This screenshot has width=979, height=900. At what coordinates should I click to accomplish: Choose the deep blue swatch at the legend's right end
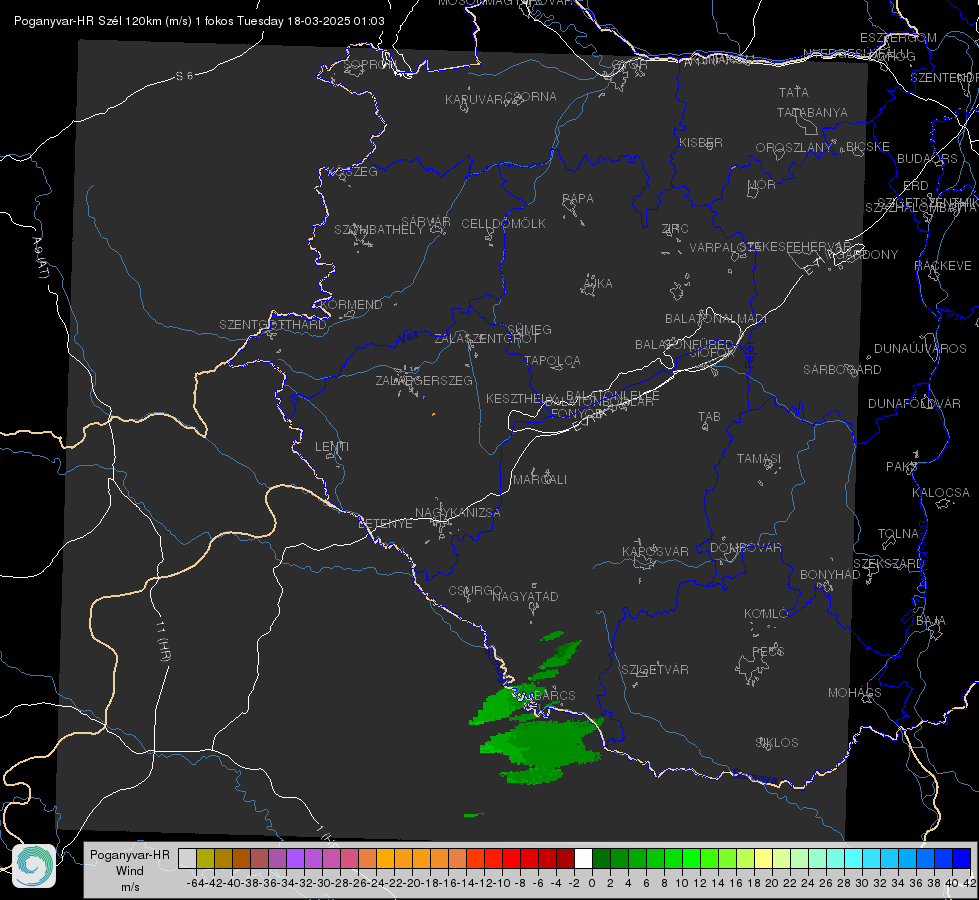coord(962,858)
